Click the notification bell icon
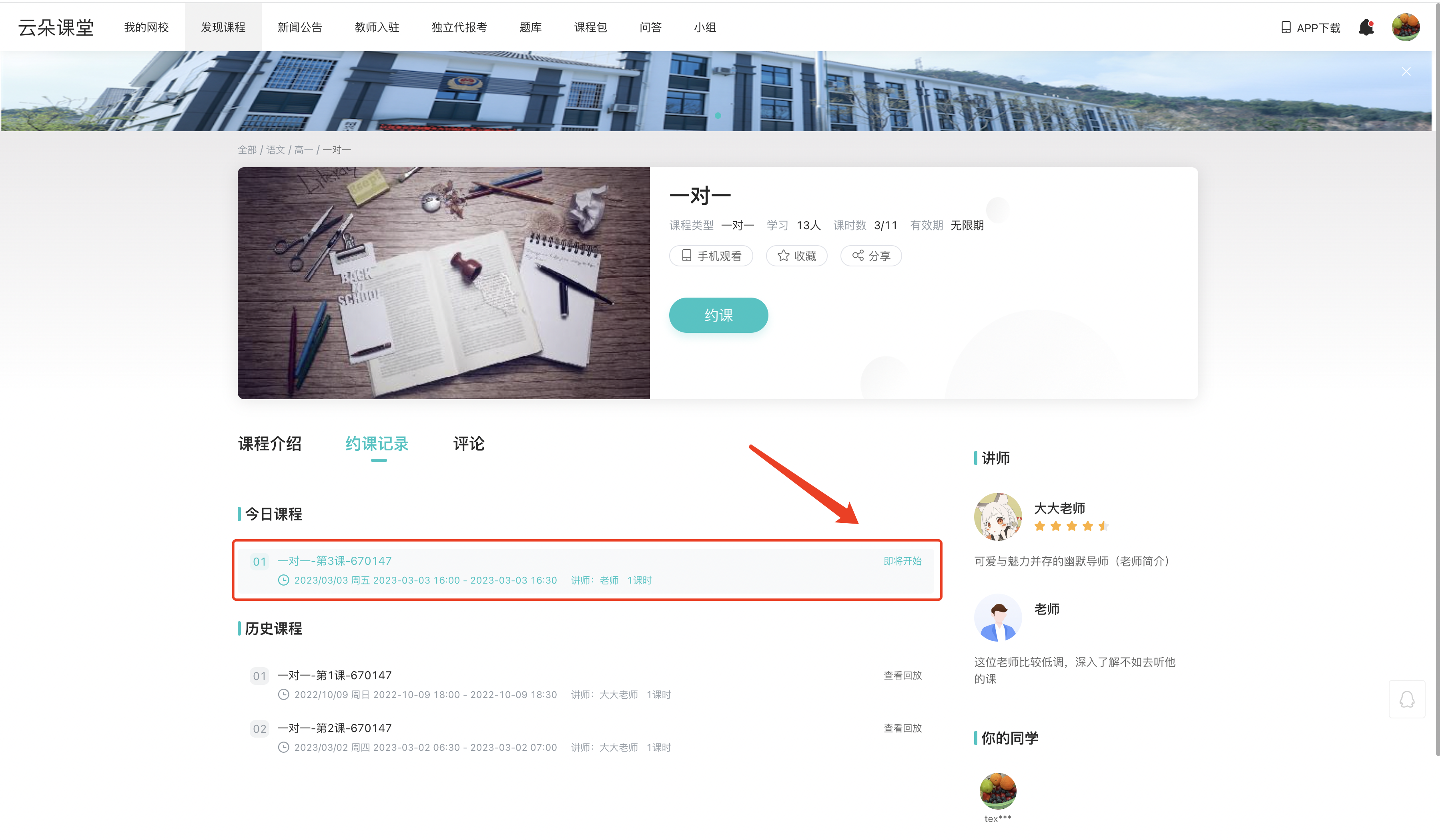 [x=1366, y=27]
